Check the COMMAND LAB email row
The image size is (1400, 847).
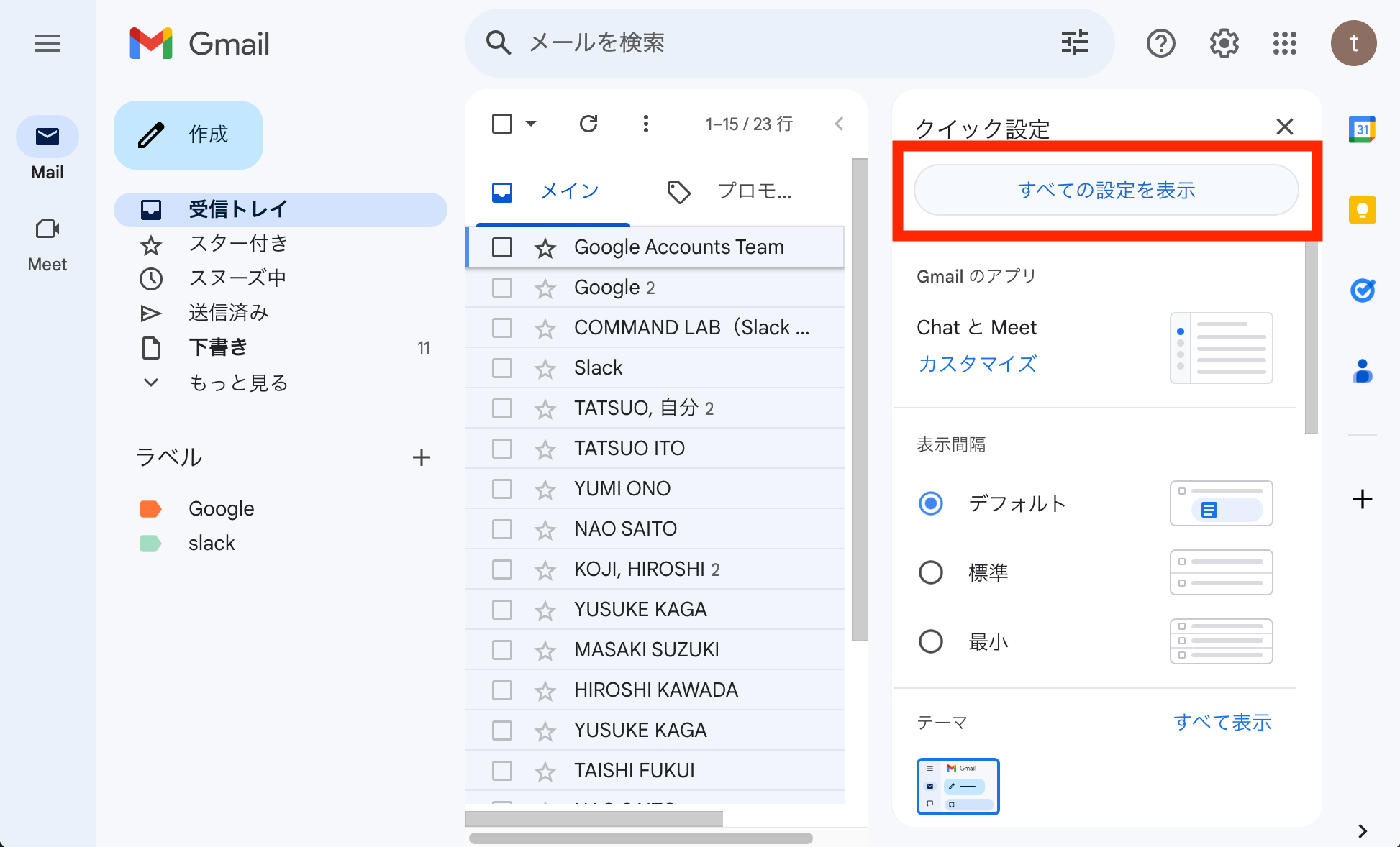pyautogui.click(x=502, y=328)
